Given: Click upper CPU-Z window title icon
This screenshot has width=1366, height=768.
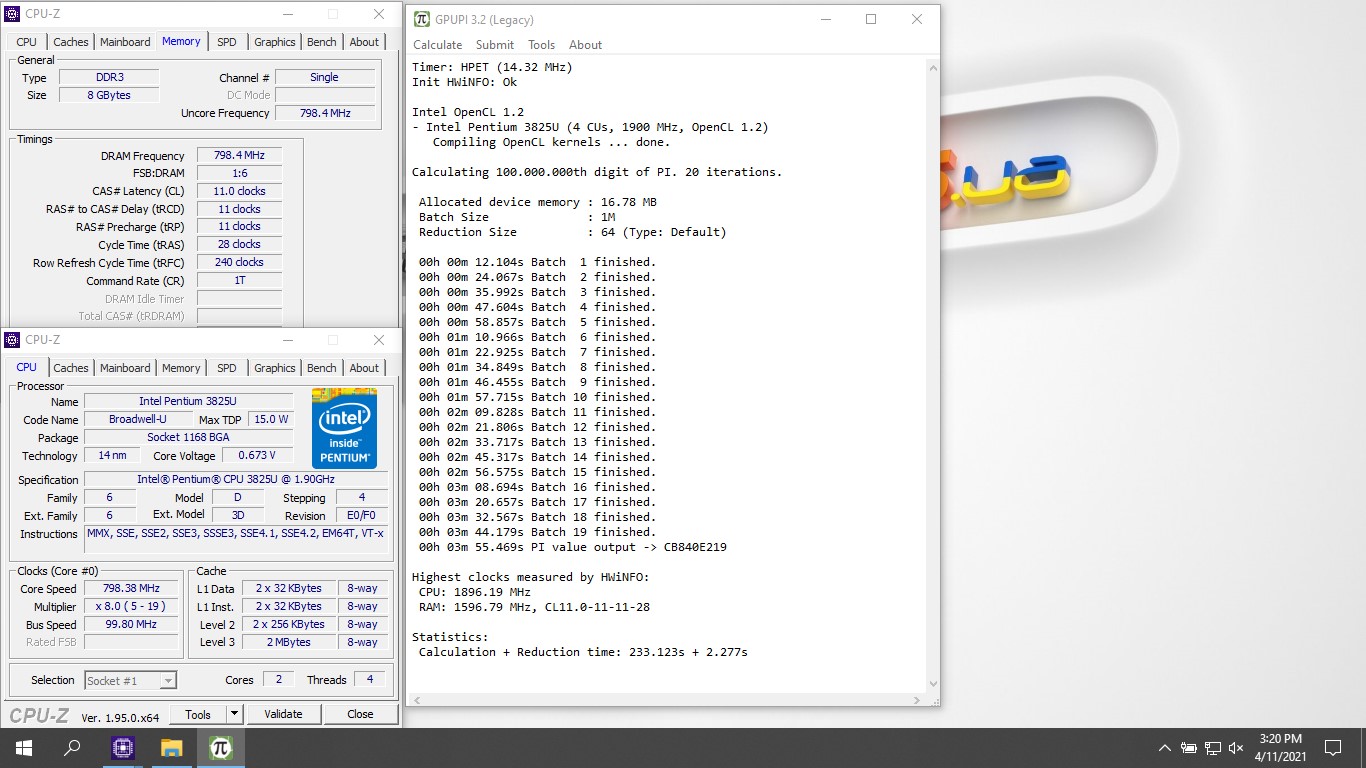Looking at the screenshot, I should [x=12, y=14].
